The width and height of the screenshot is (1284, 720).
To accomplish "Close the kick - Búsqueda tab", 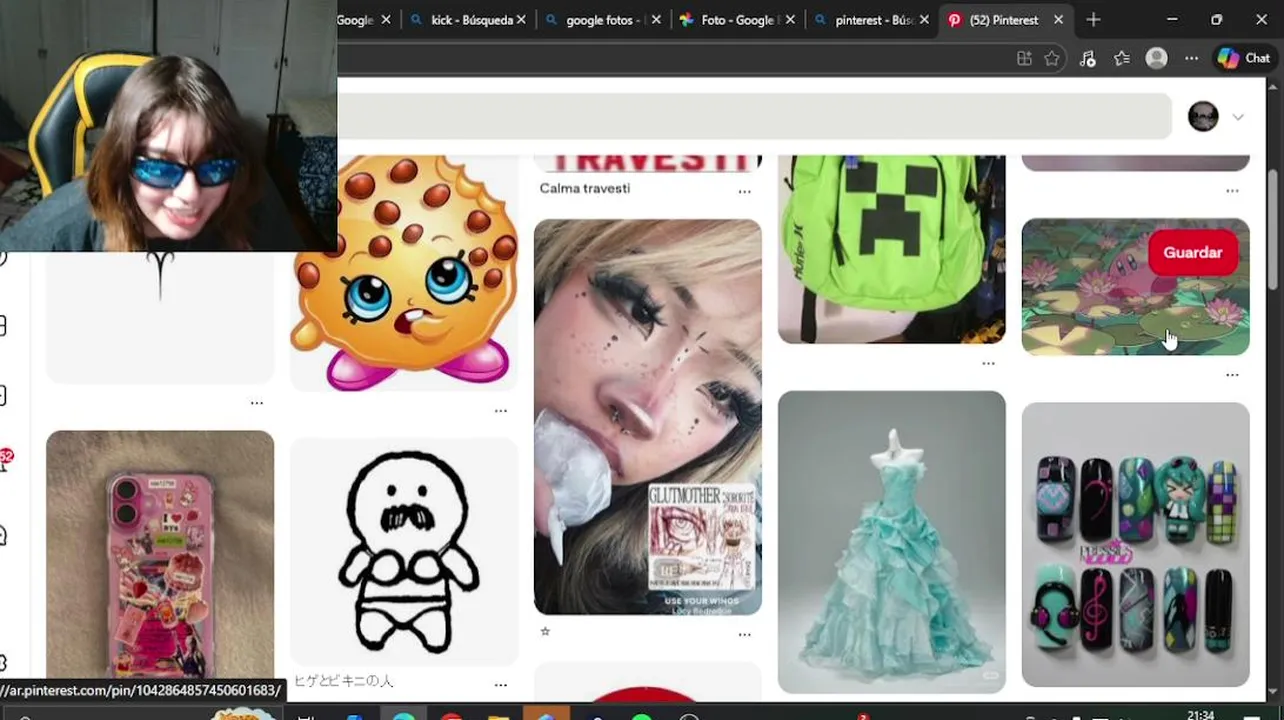I will [521, 20].
